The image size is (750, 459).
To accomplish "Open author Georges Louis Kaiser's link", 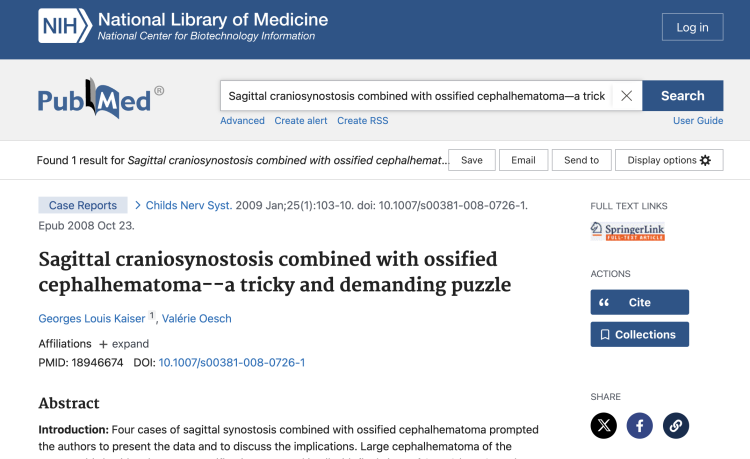I will 92,319.
